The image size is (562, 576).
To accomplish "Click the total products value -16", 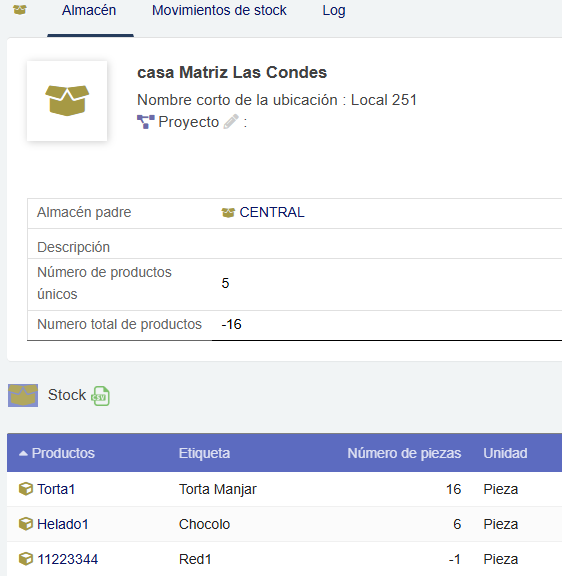I will tap(231, 324).
